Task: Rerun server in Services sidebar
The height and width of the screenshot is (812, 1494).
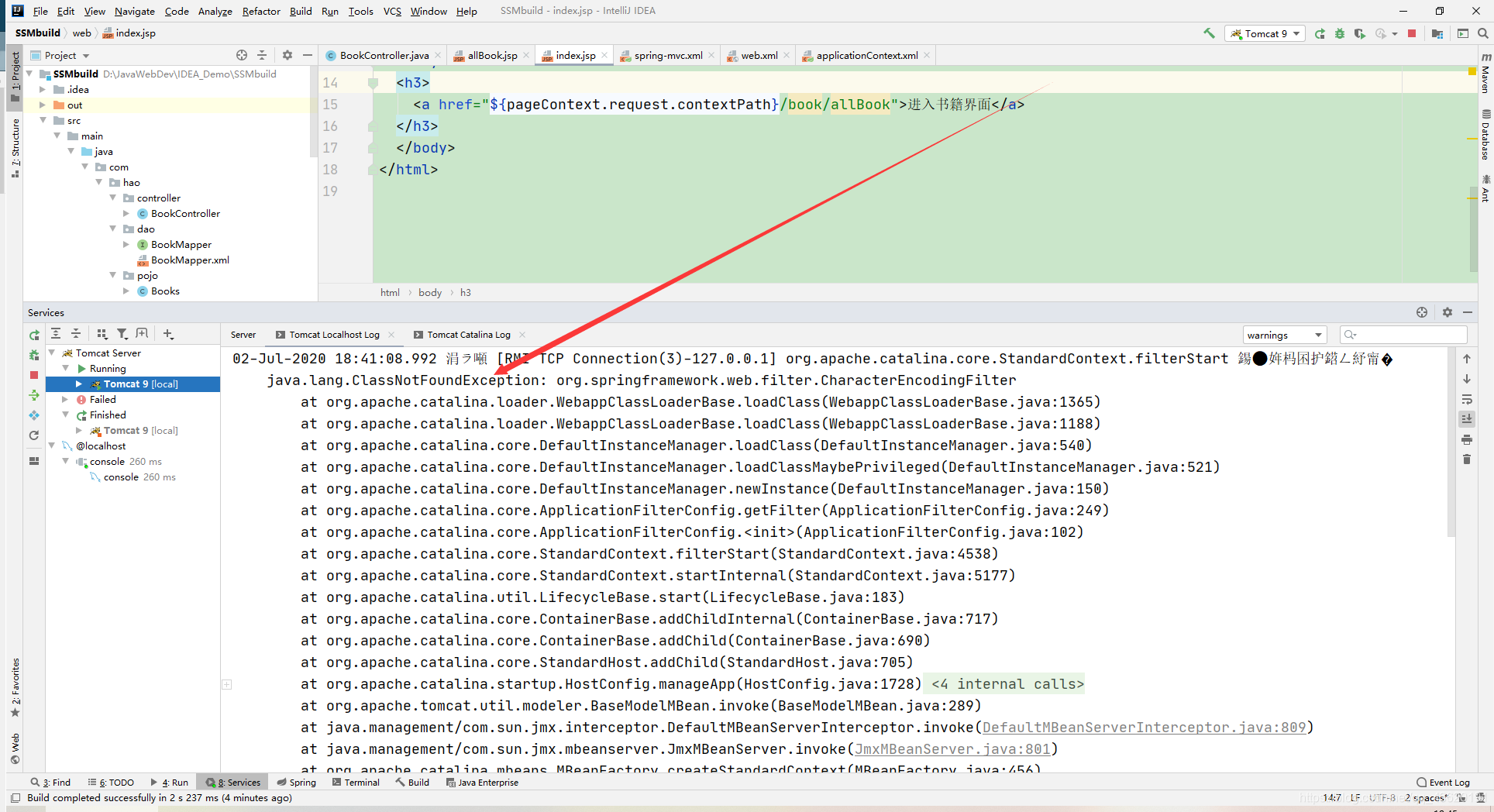Action: point(34,335)
